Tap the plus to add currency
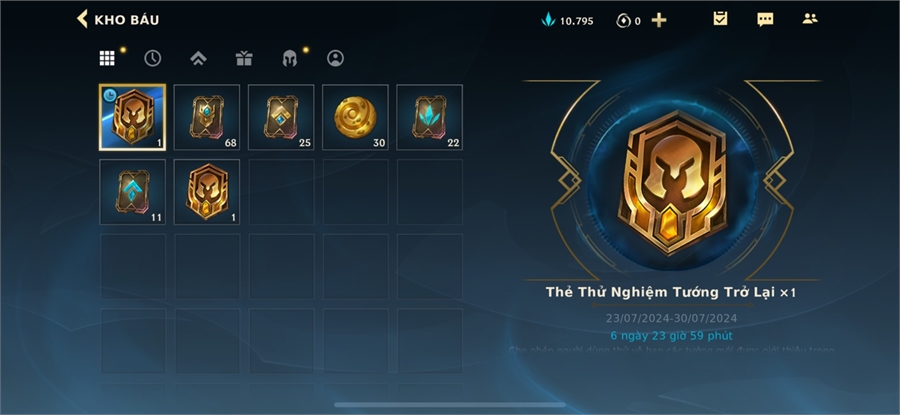The image size is (900, 415). click(659, 21)
